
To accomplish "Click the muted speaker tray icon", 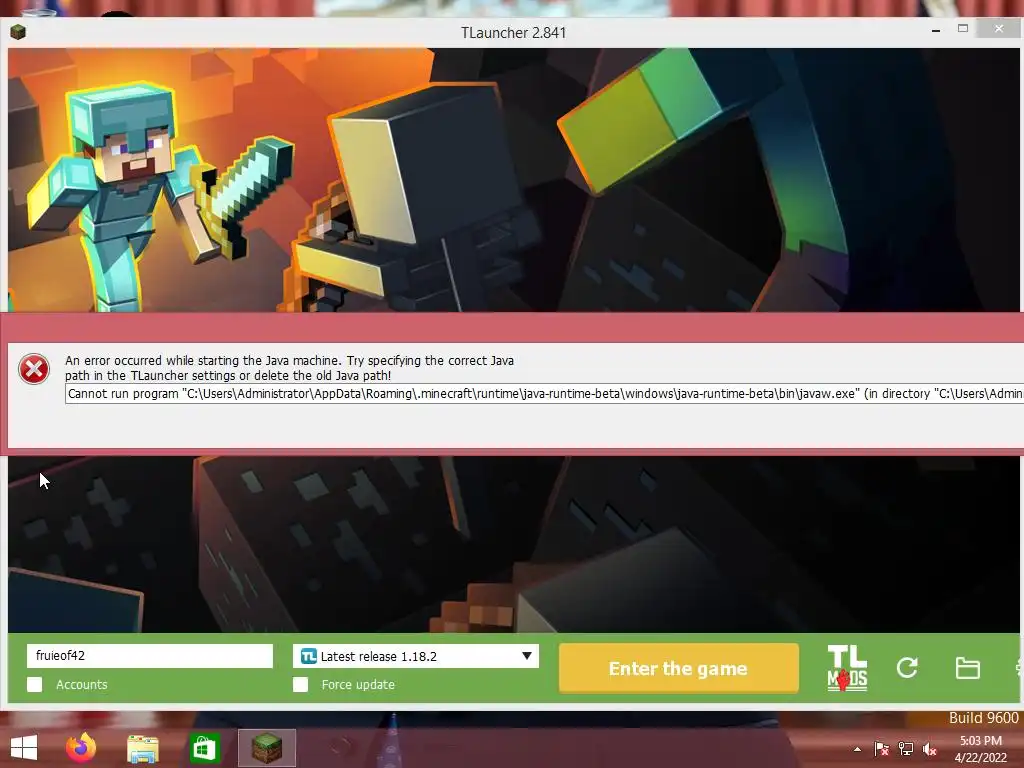I will [x=930, y=749].
